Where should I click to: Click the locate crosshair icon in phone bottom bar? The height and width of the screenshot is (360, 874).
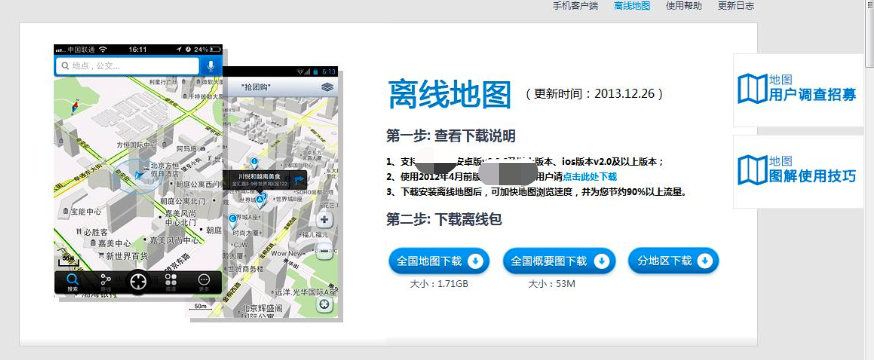pos(138,281)
